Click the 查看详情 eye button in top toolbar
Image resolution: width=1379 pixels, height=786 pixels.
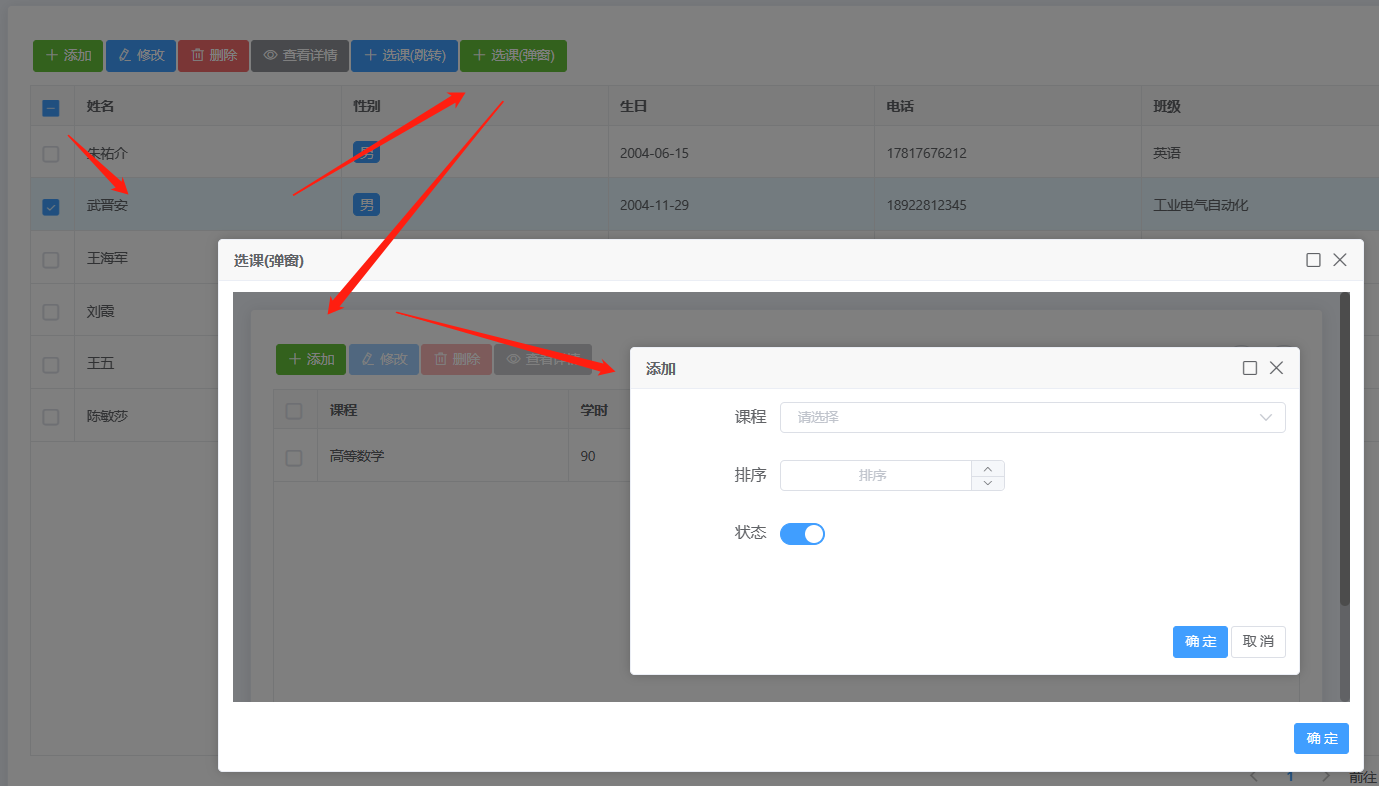click(x=300, y=56)
